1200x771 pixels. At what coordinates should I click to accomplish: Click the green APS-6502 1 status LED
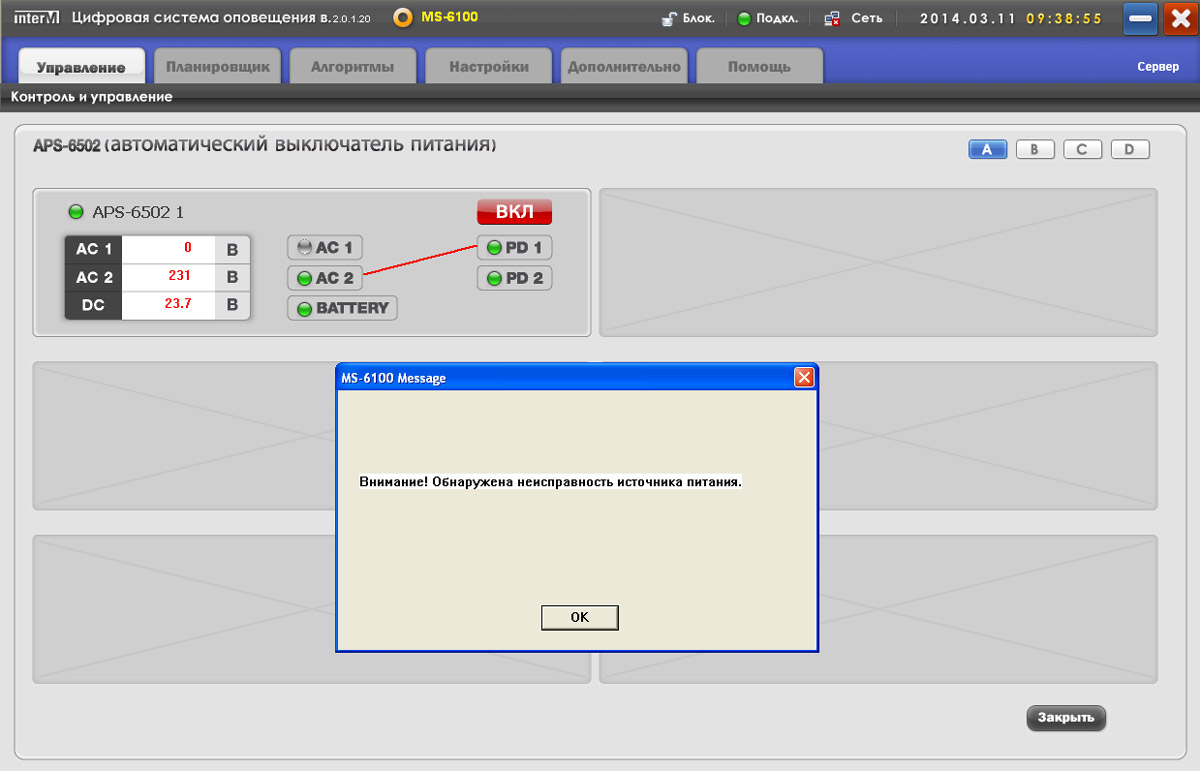coord(75,212)
